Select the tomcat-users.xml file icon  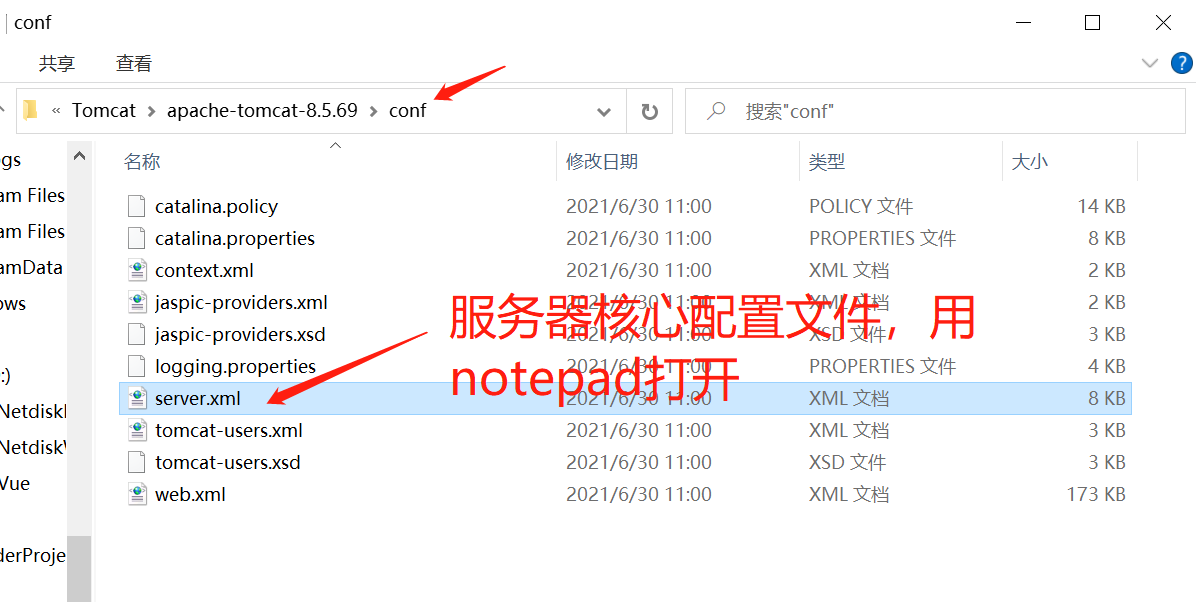[137, 430]
